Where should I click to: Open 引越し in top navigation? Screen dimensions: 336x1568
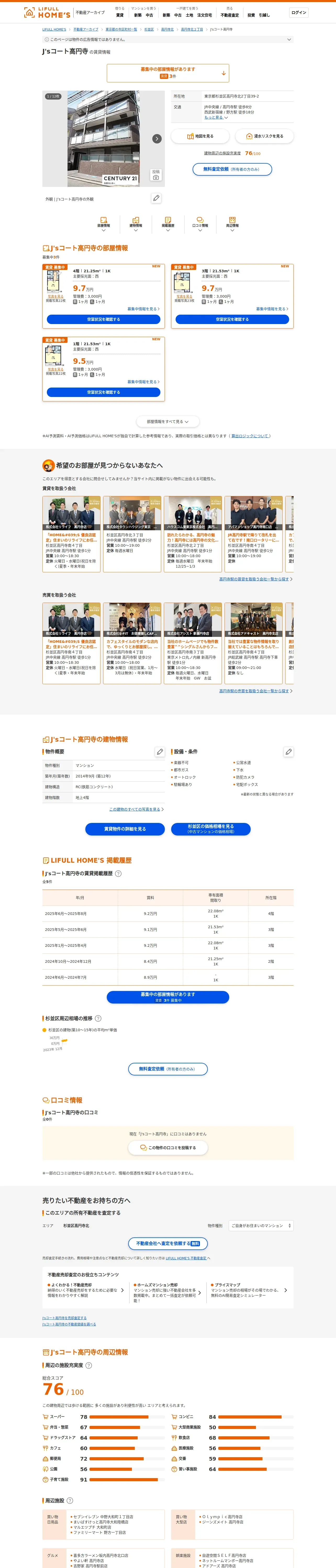264,15
